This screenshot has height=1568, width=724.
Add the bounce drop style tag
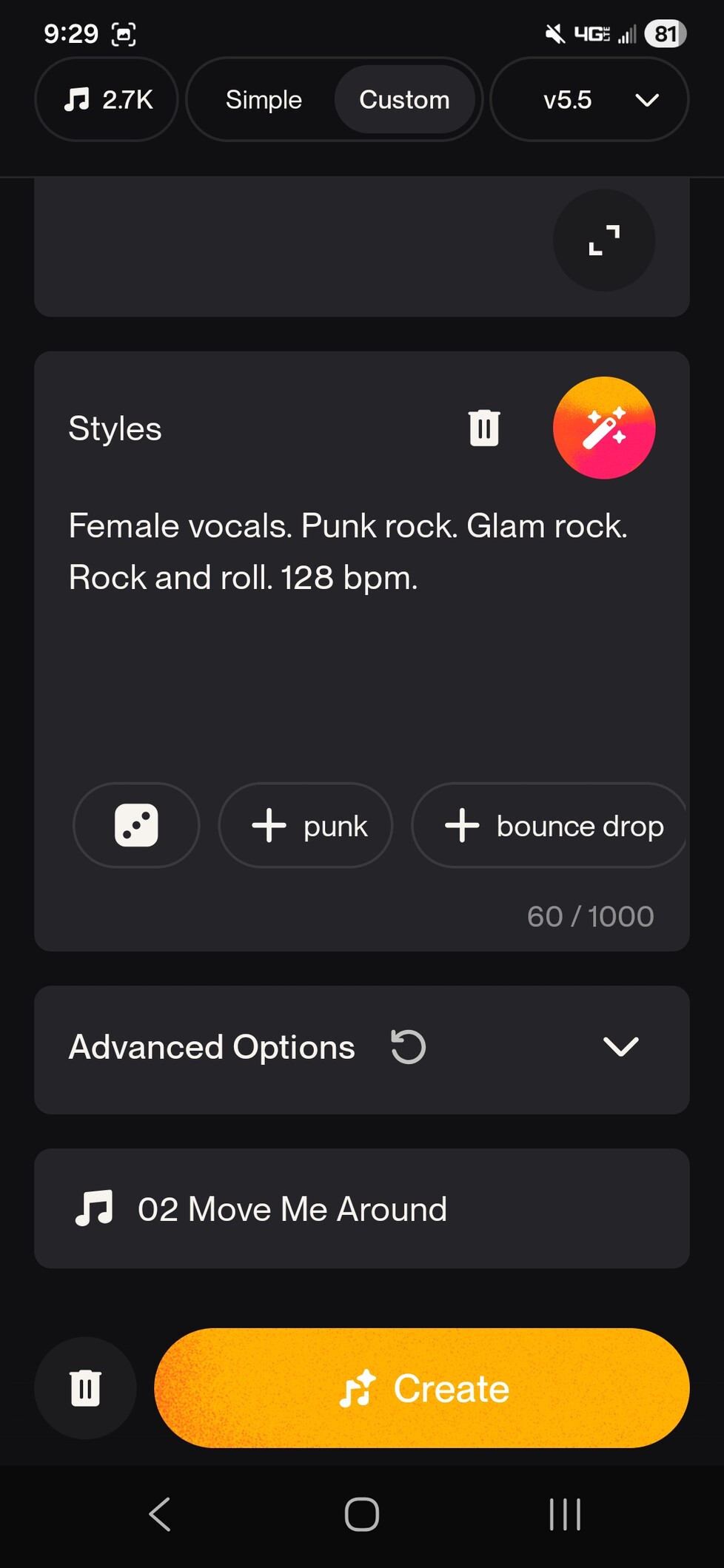pos(551,825)
